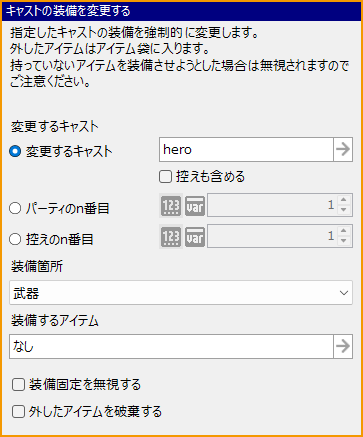Open the 装備箇所 dropdown showing 武器
This screenshot has width=363, height=437.
click(x=181, y=293)
